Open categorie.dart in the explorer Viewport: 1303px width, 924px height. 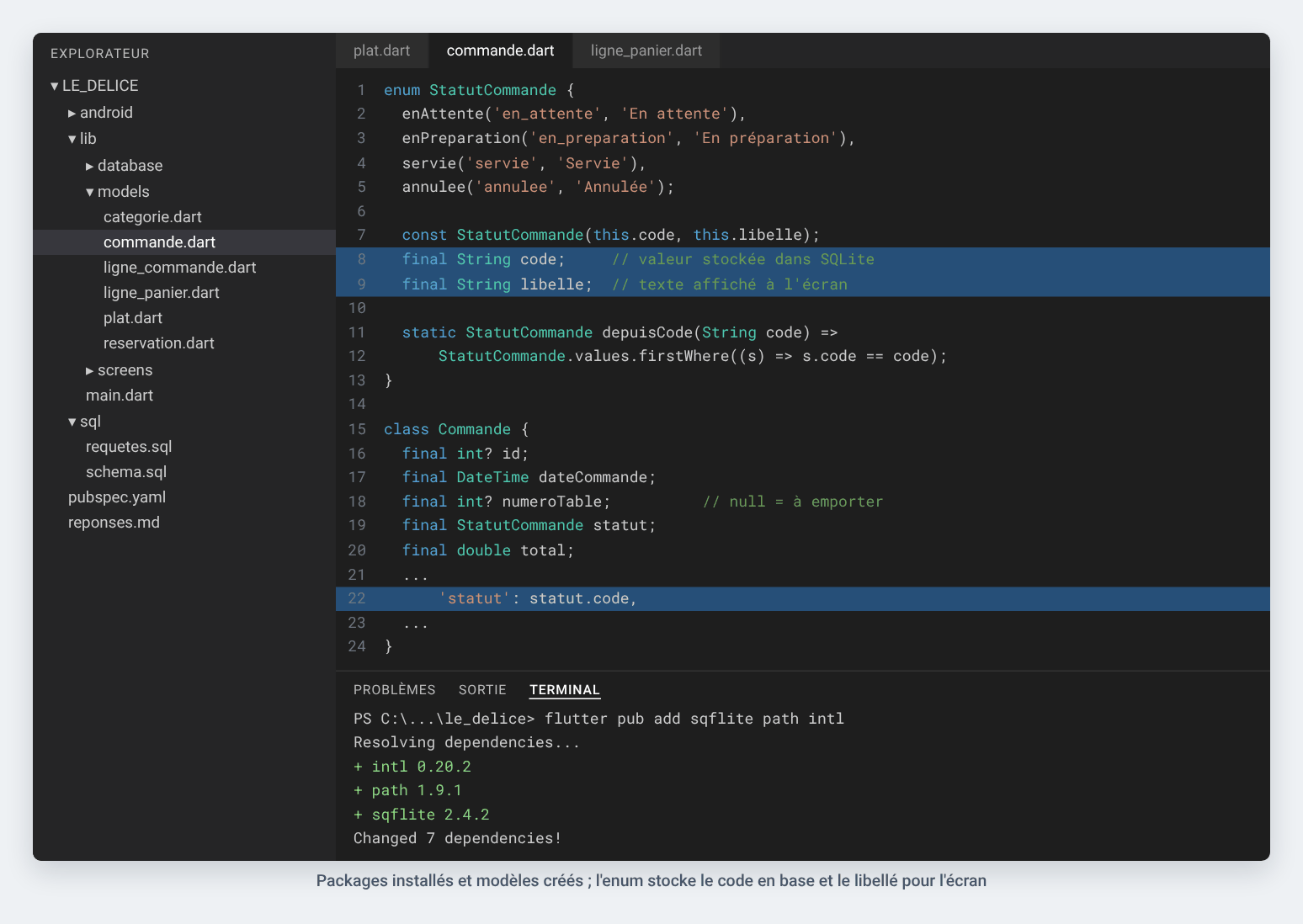pyautogui.click(x=184, y=217)
